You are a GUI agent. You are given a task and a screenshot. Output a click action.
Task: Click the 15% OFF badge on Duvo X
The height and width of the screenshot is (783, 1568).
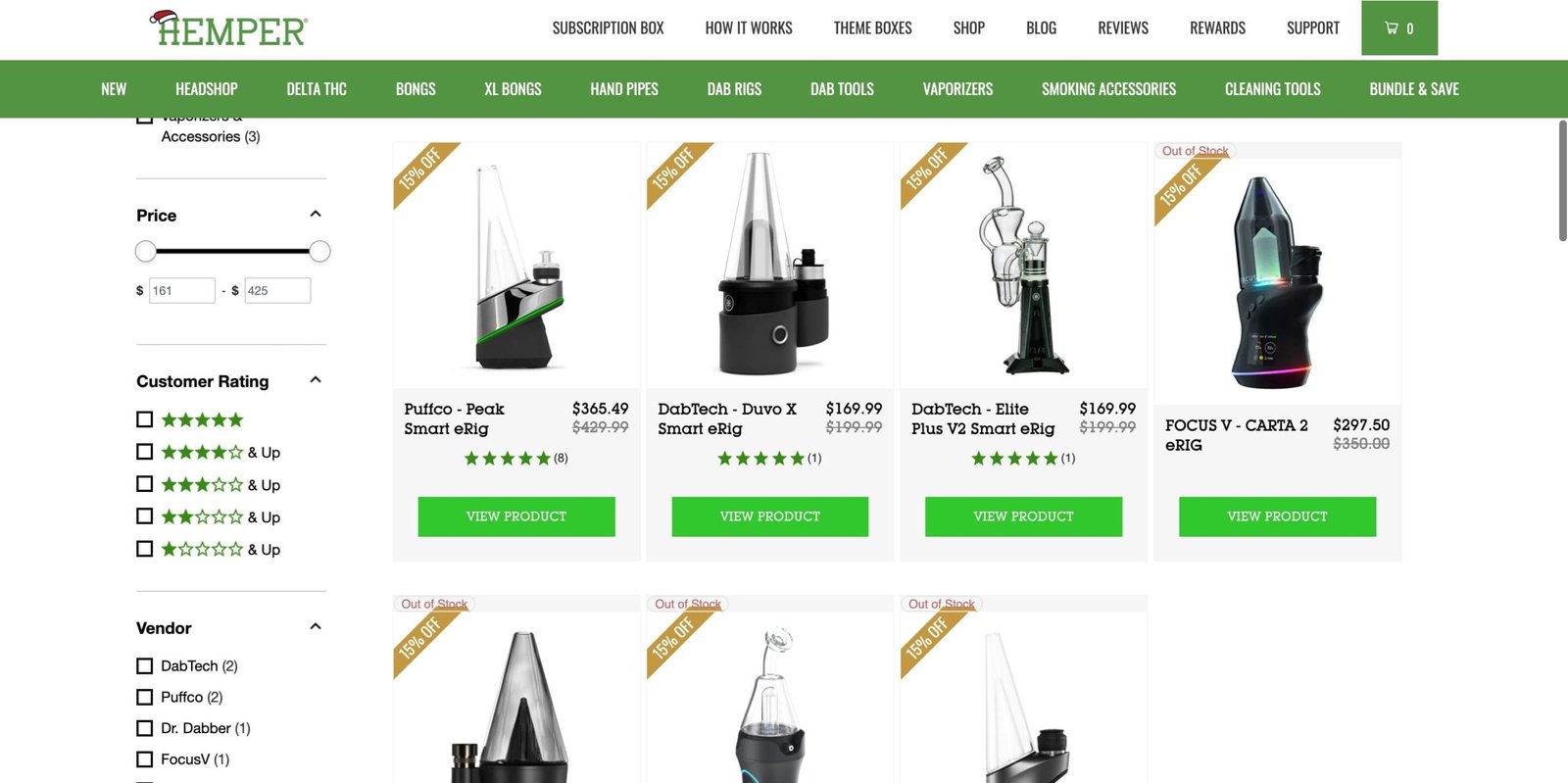point(673,168)
